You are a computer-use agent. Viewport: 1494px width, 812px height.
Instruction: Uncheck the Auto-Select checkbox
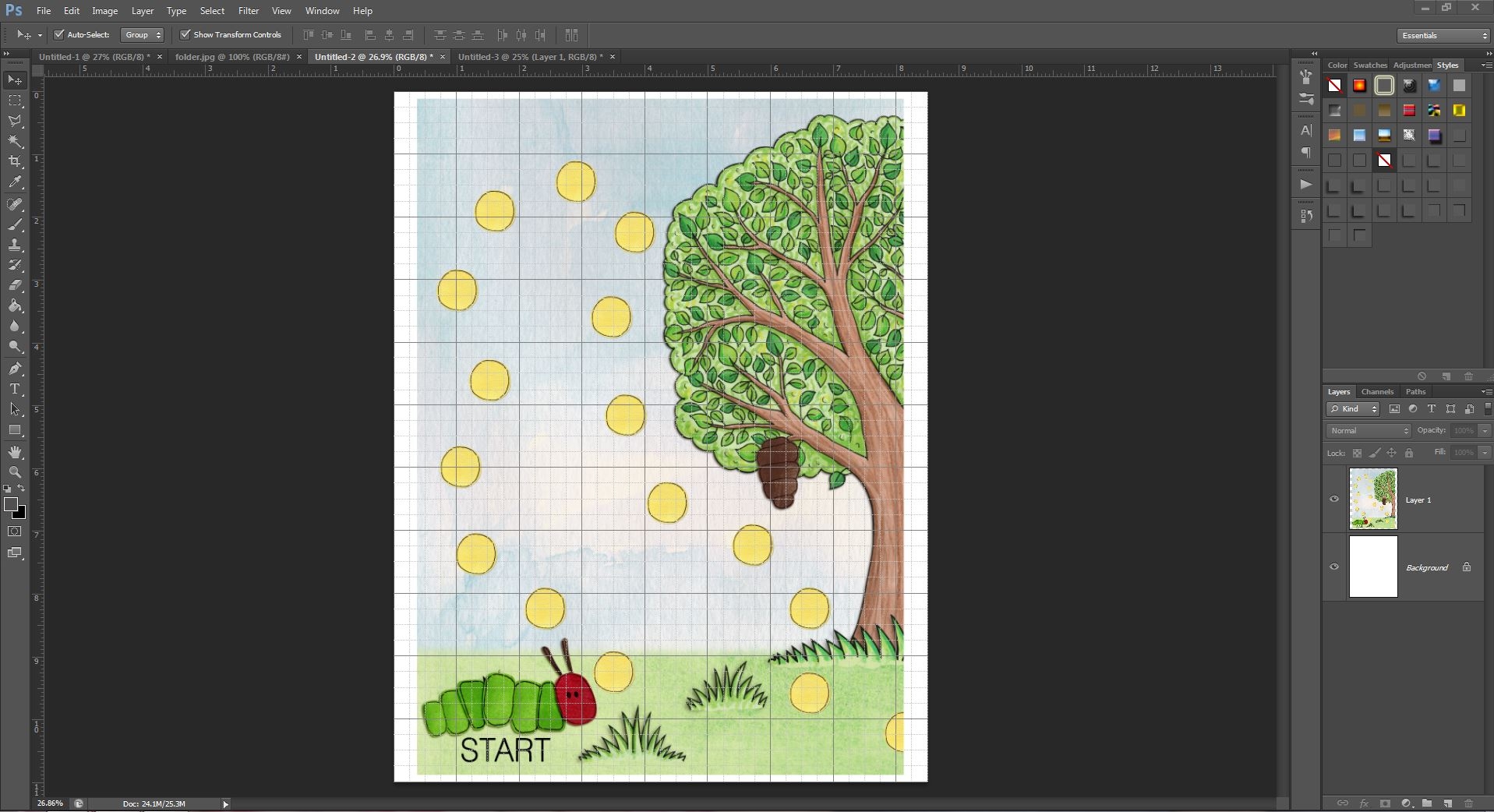coord(58,34)
